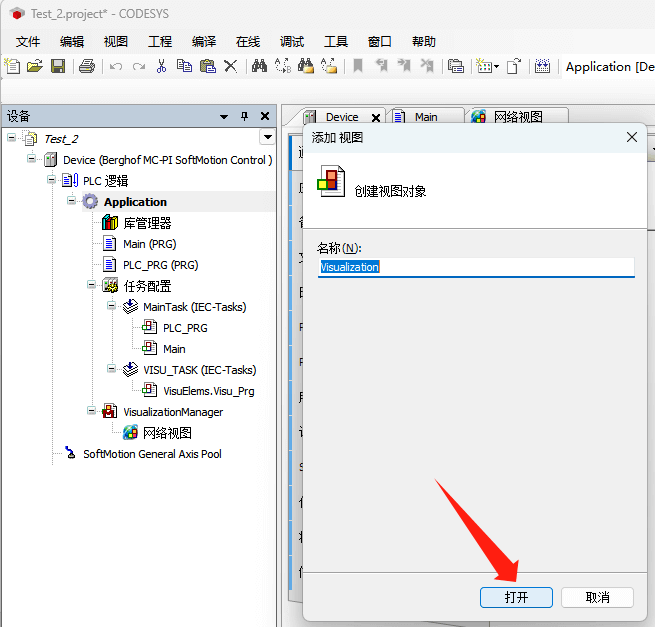Click the Cut scissors icon
The image size is (655, 627).
point(161,66)
